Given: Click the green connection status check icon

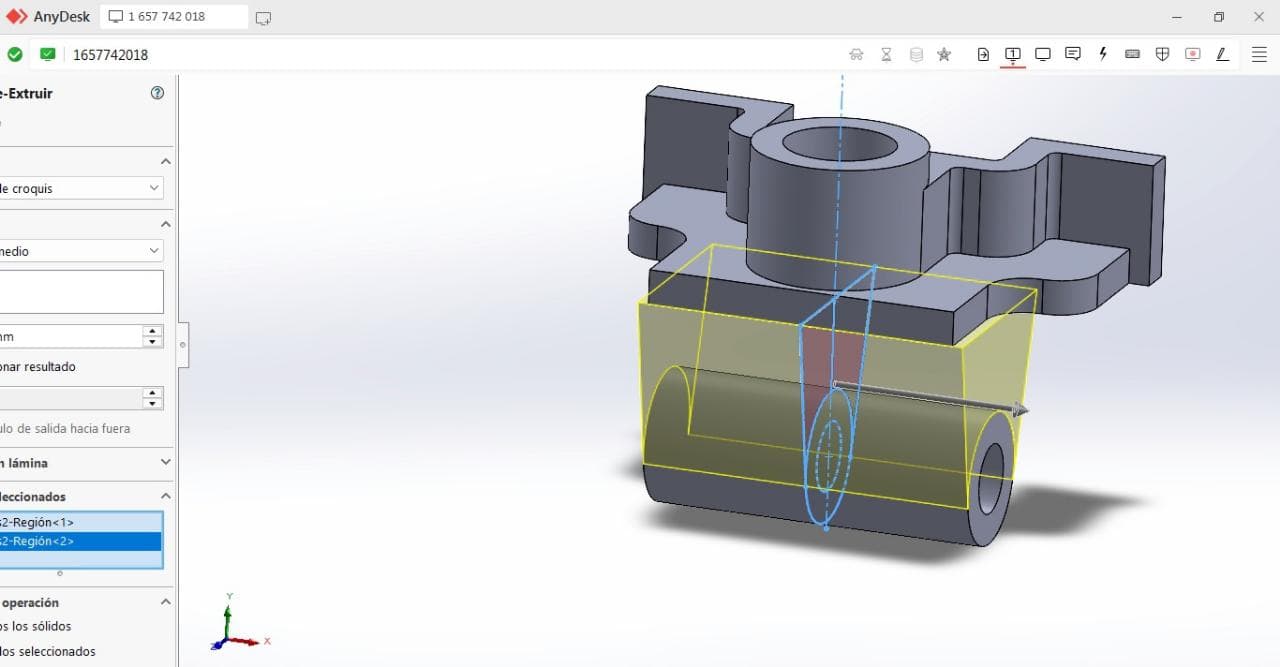Looking at the screenshot, I should coord(15,54).
